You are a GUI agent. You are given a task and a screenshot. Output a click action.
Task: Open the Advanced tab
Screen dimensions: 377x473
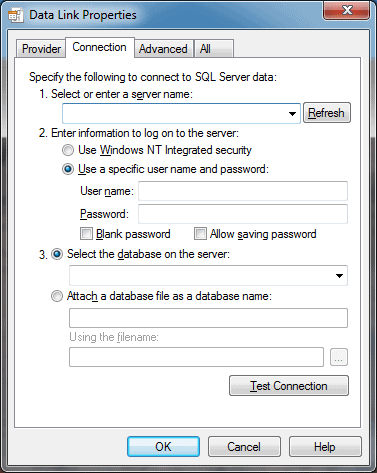point(163,49)
